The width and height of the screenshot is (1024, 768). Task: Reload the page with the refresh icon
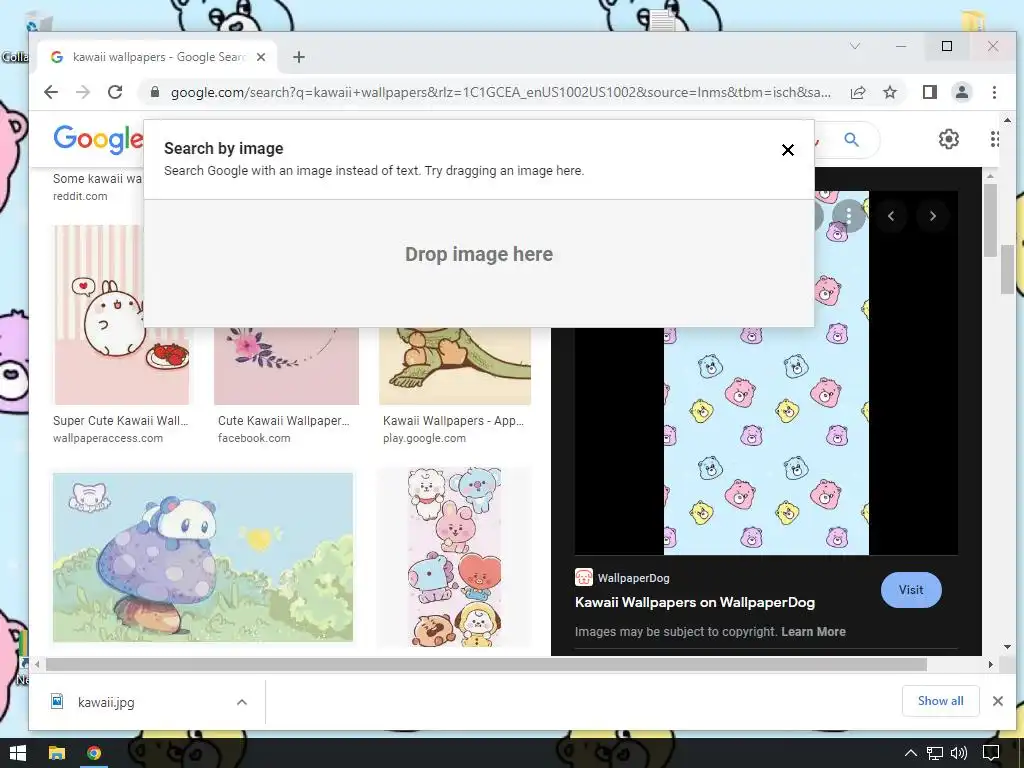(115, 92)
